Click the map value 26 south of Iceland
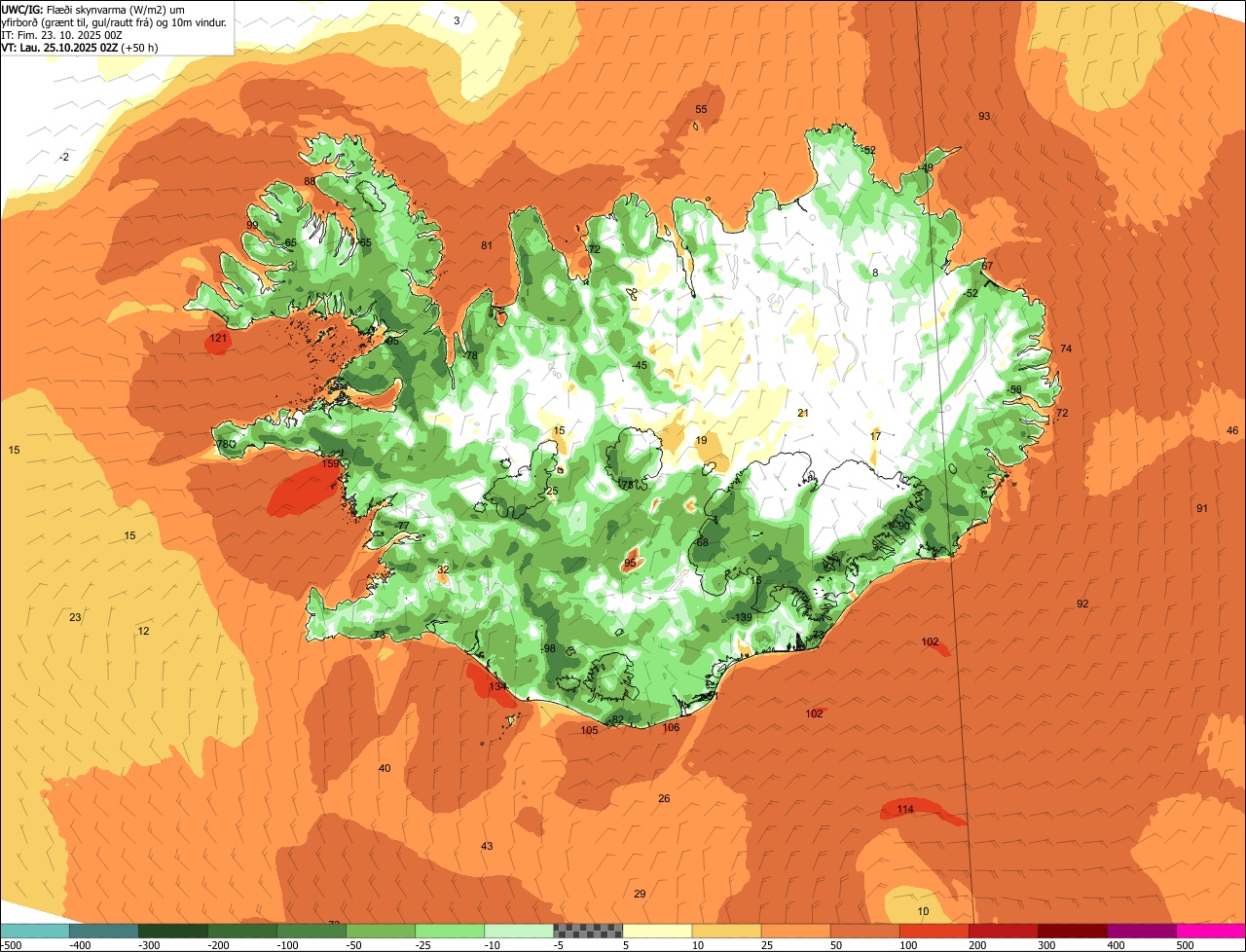The width and height of the screenshot is (1246, 952). (x=664, y=799)
